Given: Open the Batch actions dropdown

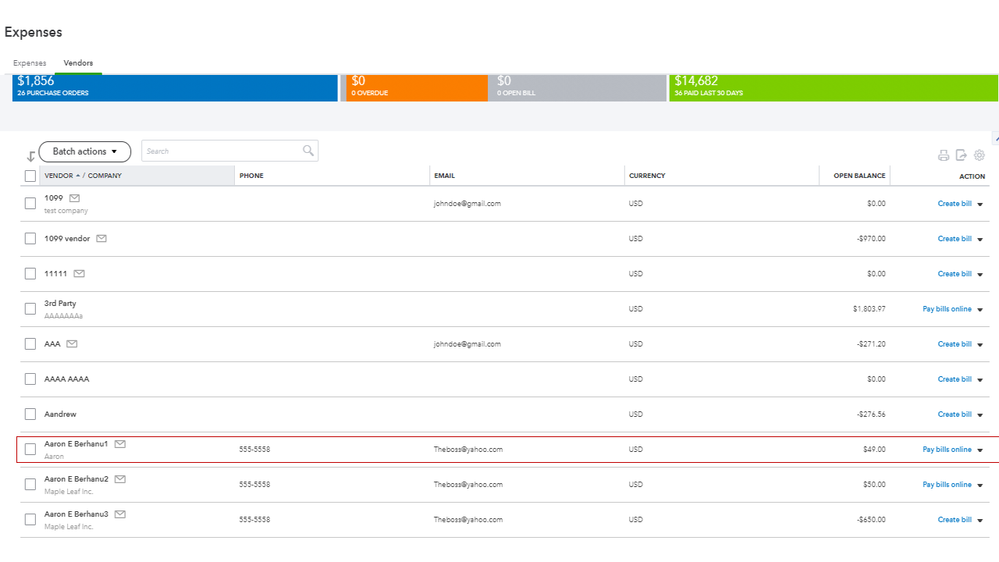Looking at the screenshot, I should 85,152.
